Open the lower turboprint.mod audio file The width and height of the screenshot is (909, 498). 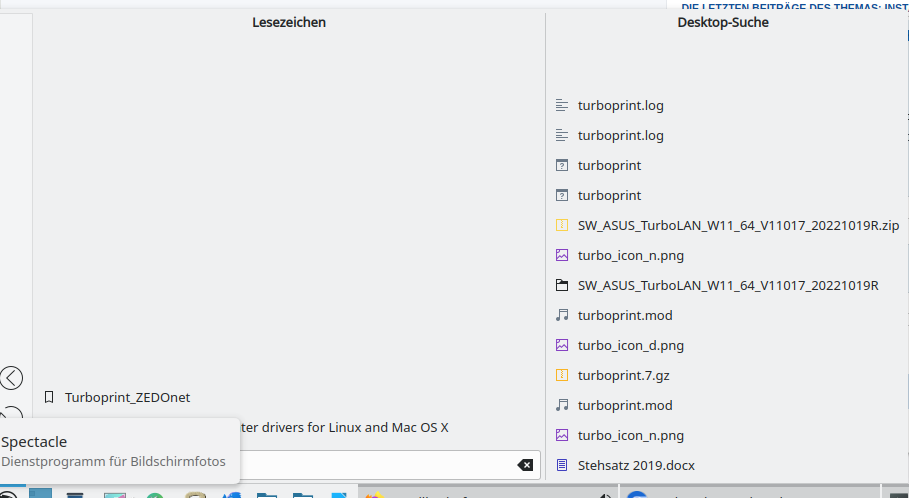coord(624,405)
